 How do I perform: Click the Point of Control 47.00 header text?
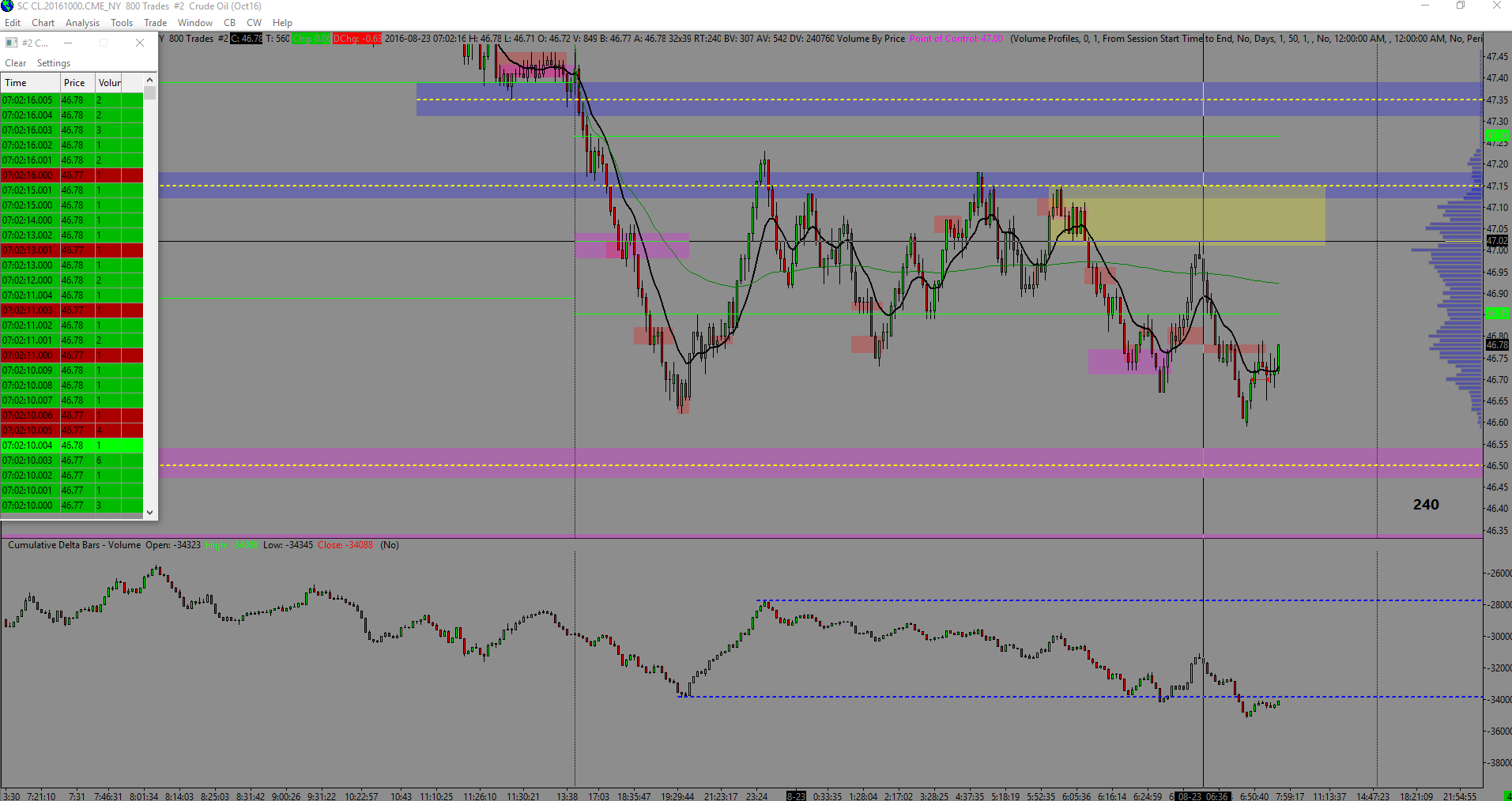click(x=956, y=39)
